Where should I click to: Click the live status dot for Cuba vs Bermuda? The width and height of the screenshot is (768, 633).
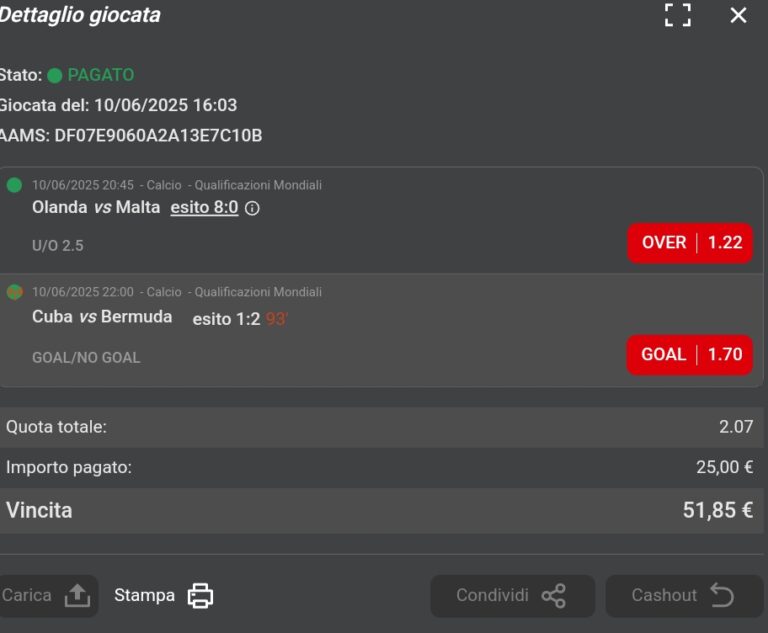pyautogui.click(x=14, y=292)
